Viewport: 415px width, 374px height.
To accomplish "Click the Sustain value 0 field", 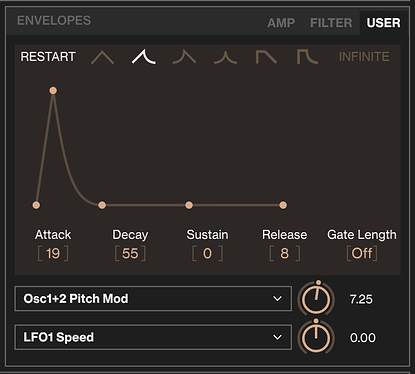I will pos(207,253).
